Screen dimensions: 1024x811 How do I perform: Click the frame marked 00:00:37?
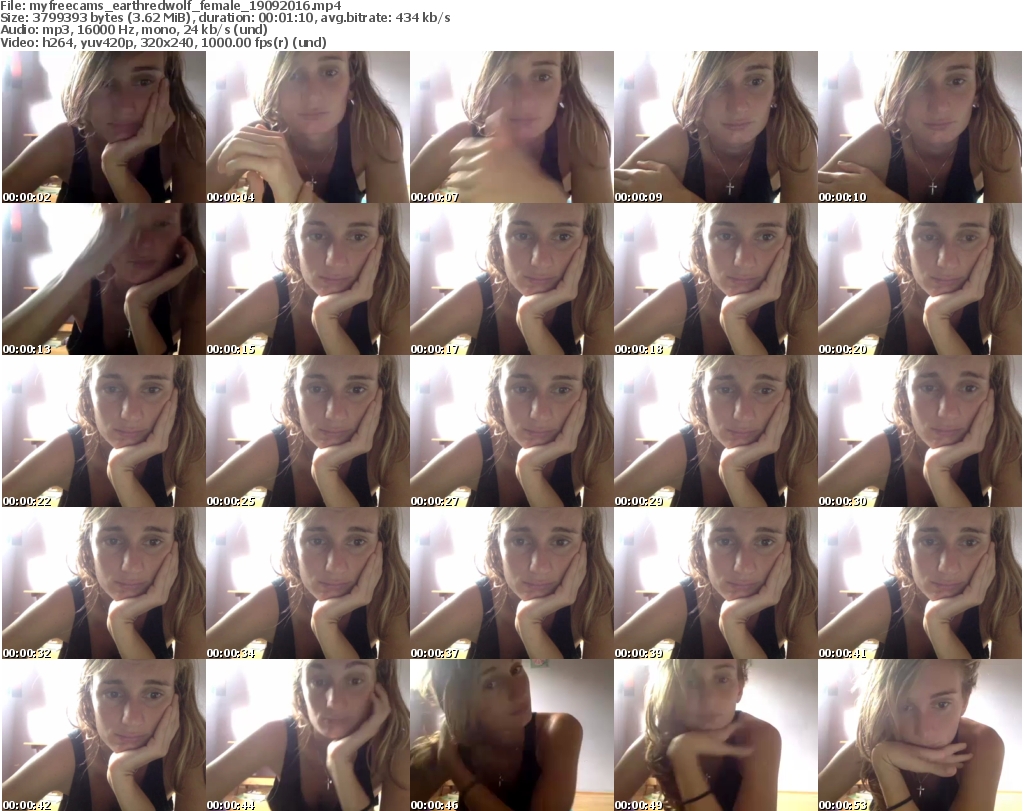pos(511,583)
